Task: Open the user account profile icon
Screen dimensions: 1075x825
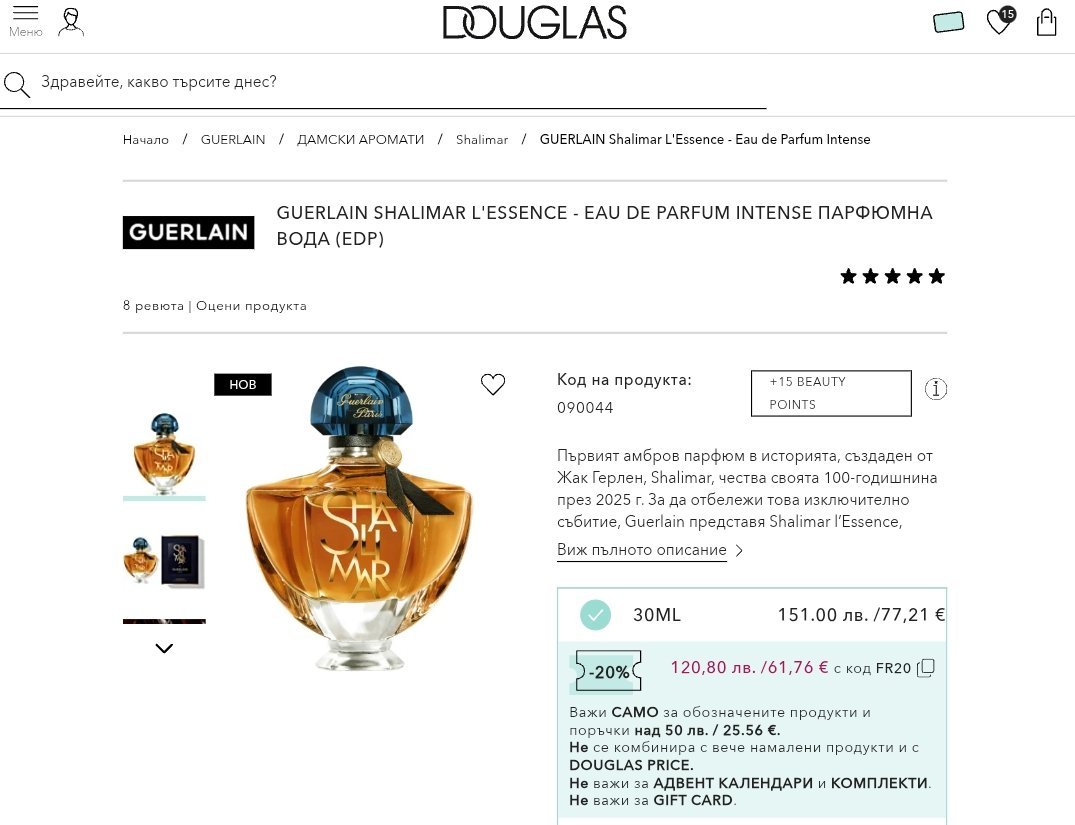Action: (71, 22)
